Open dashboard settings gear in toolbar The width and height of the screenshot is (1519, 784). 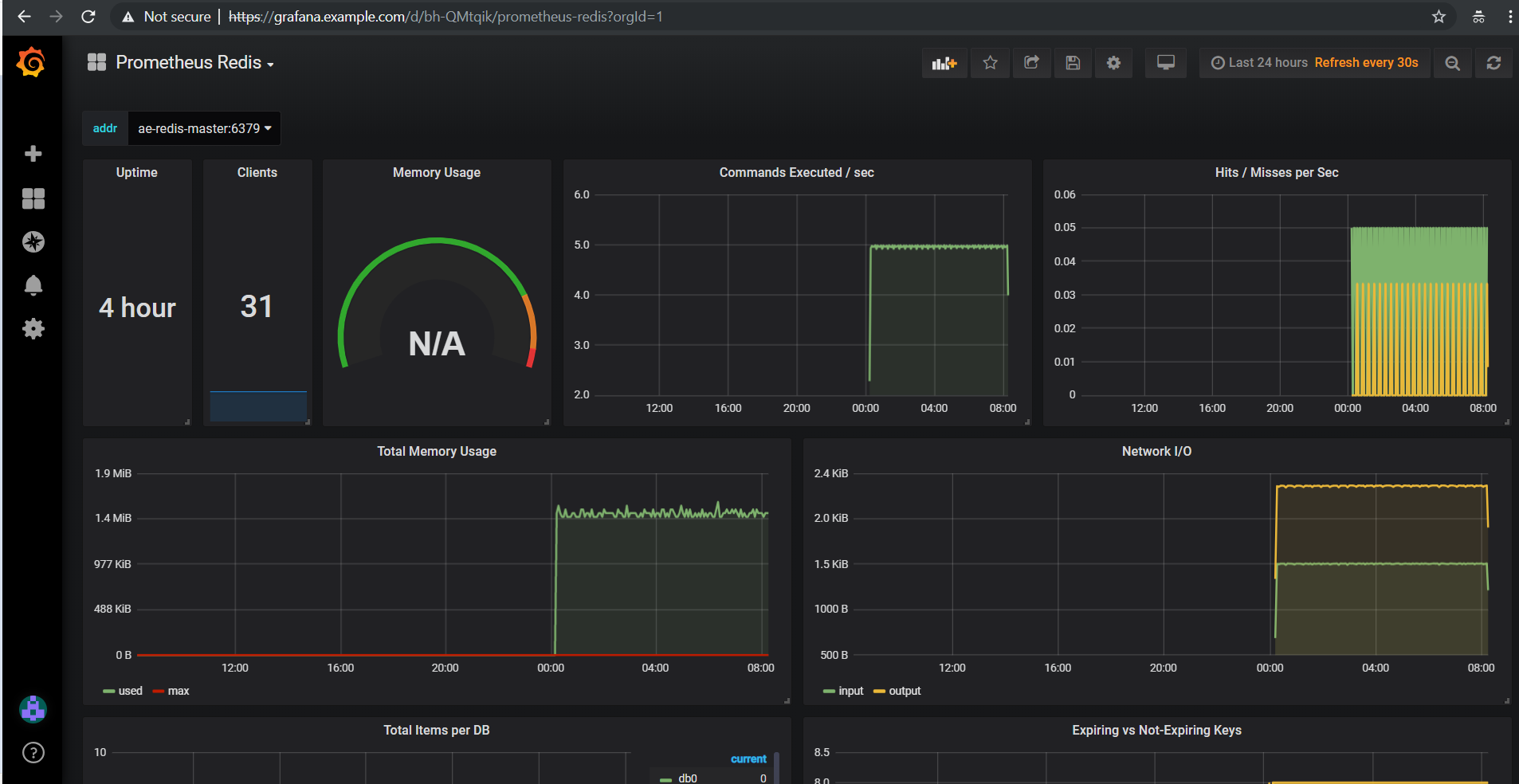(1113, 63)
